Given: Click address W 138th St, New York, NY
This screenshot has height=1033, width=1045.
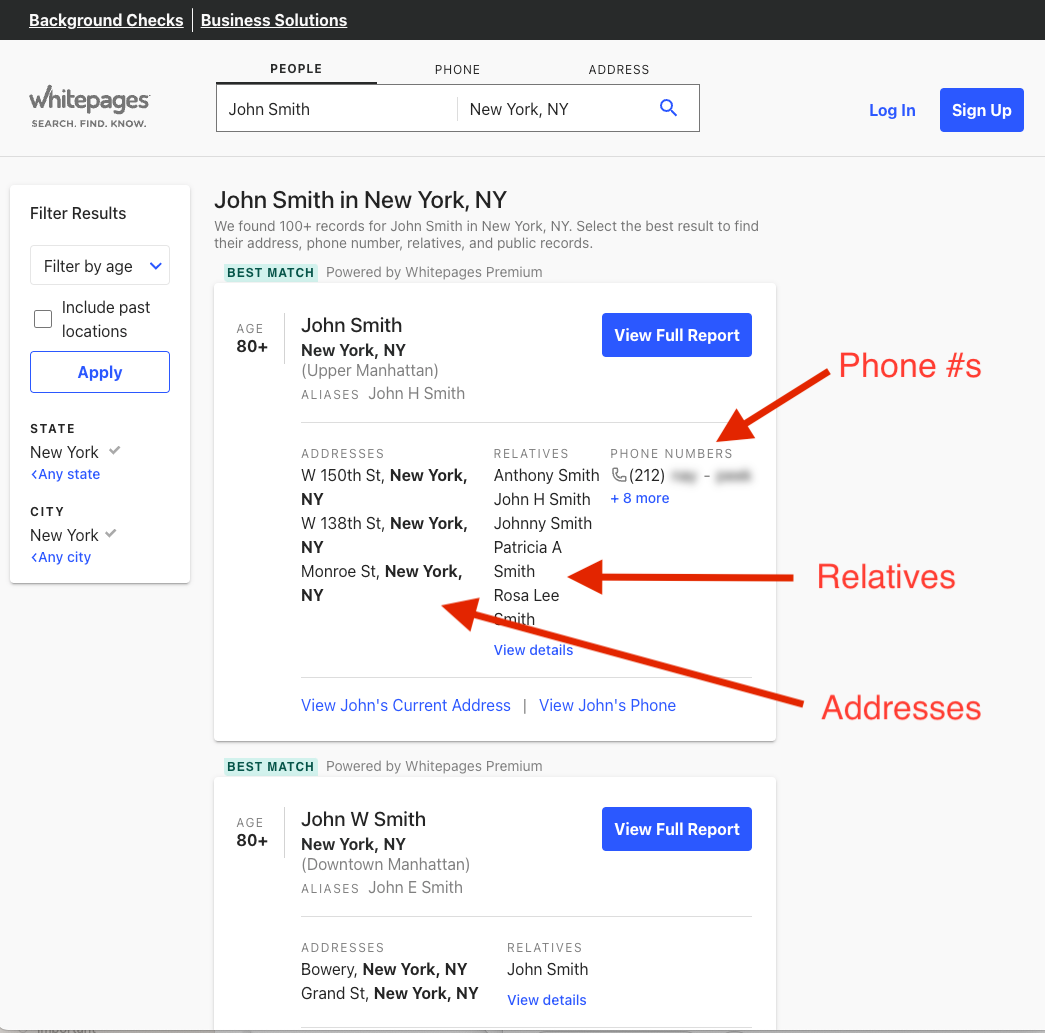Looking at the screenshot, I should click(385, 535).
